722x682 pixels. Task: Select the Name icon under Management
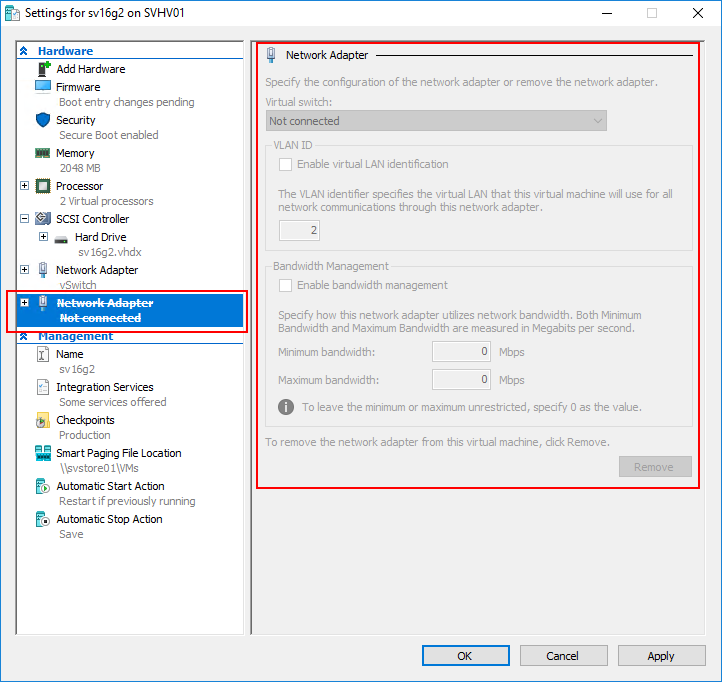click(42, 354)
